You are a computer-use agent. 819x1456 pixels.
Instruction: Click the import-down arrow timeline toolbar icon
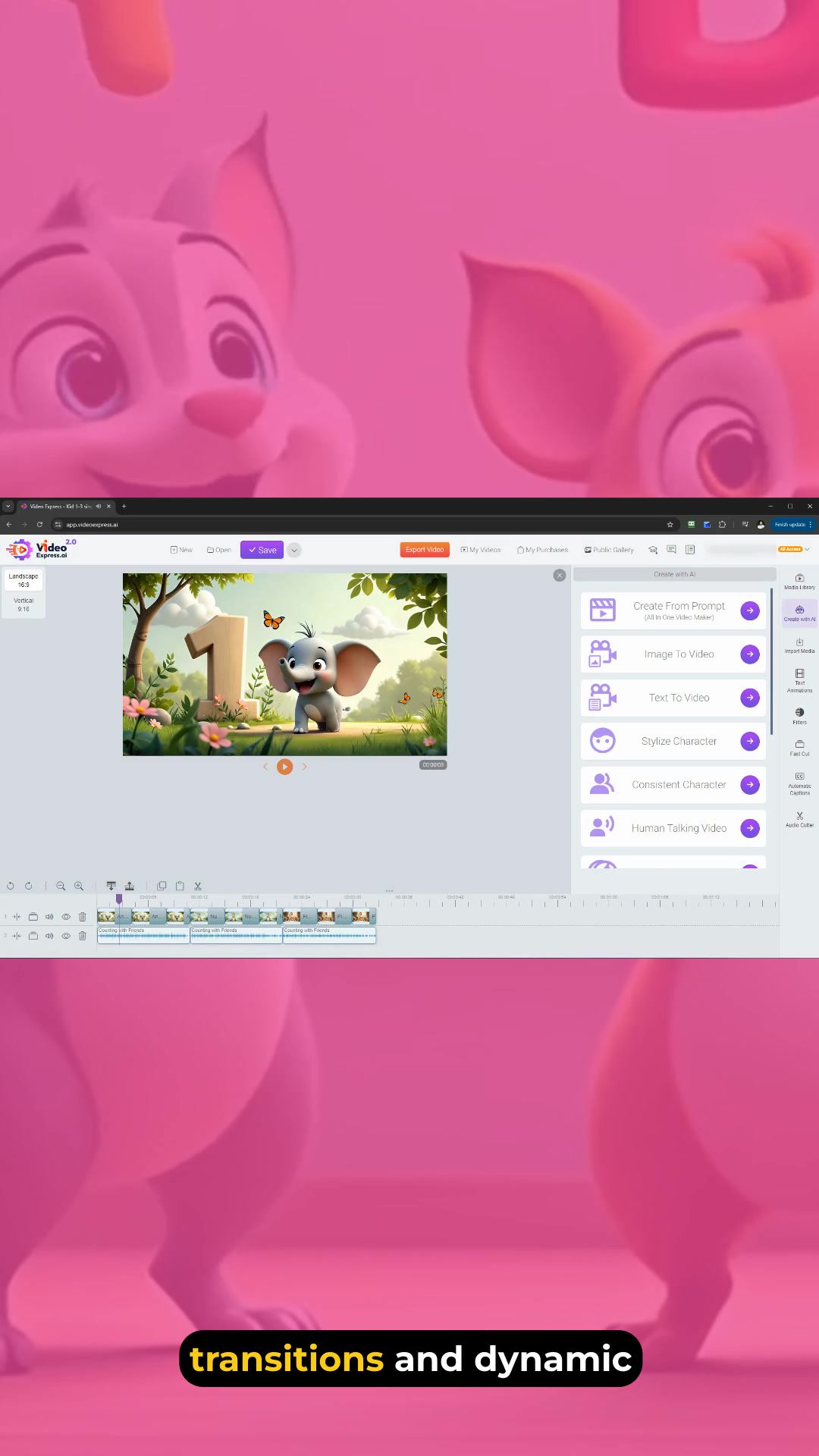click(x=111, y=886)
